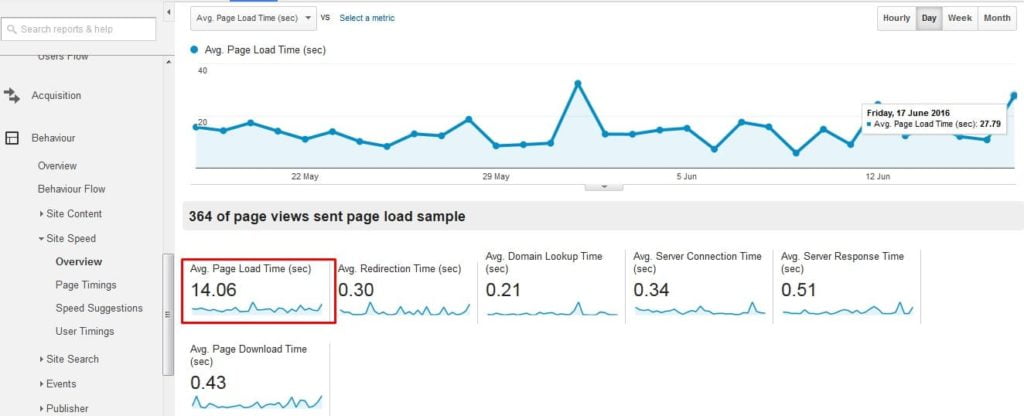Switch chart to Day view
This screenshot has height=416, width=1024.
[929, 18]
